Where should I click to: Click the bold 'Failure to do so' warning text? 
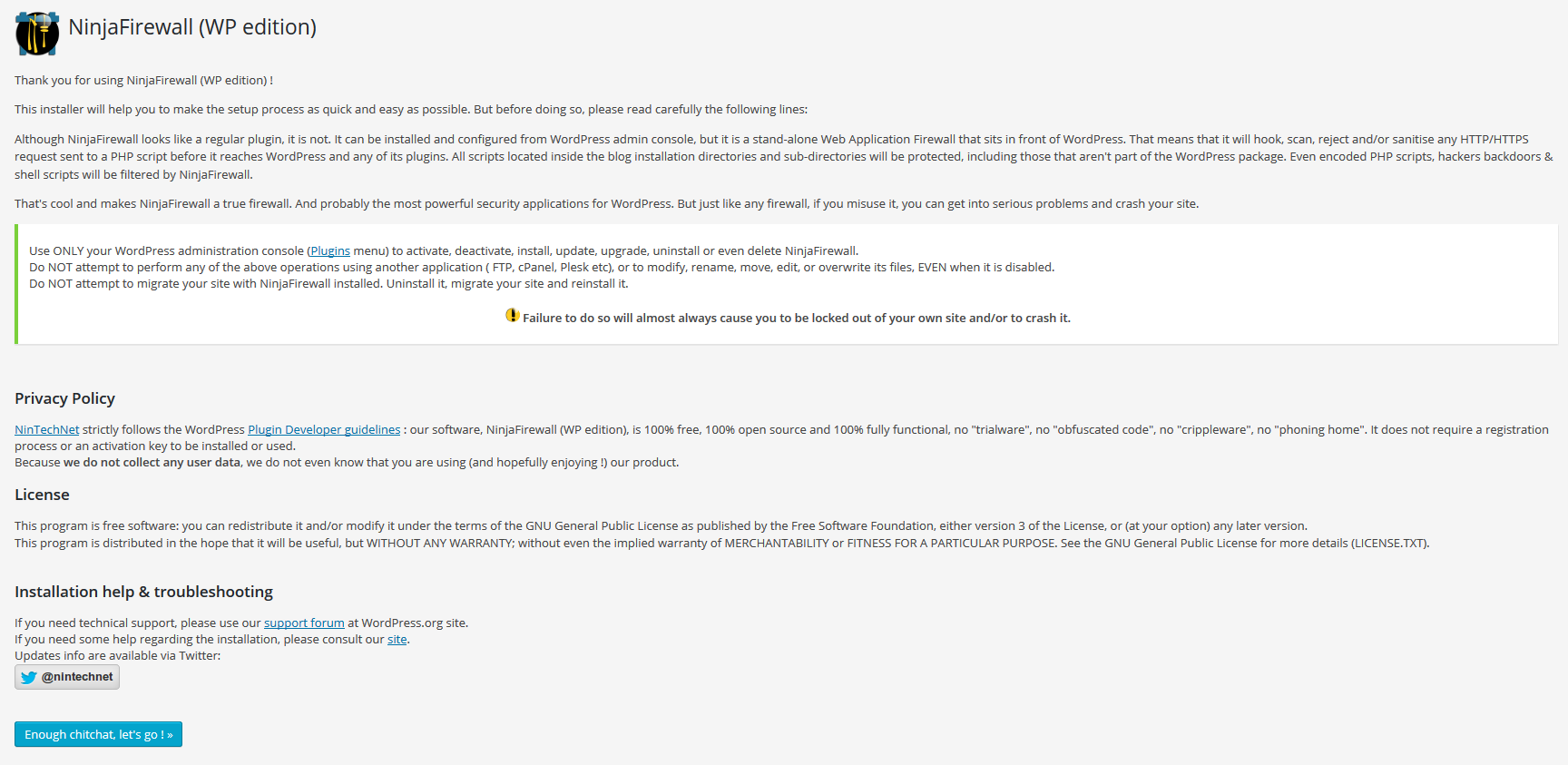pyautogui.click(x=797, y=318)
